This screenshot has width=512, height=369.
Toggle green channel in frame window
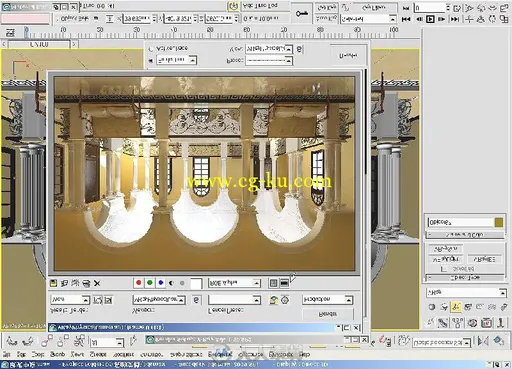pyautogui.click(x=150, y=283)
